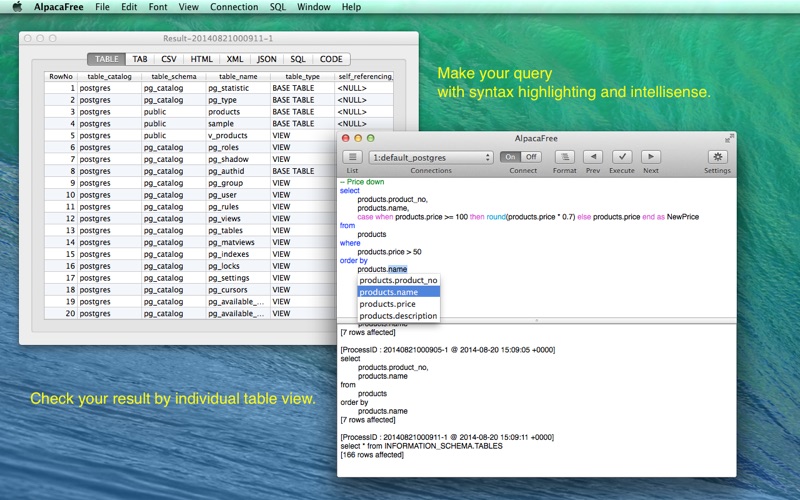Screen dimensions: 800x500
Task: Click the pg_matviews table name cell
Action: (x=238, y=242)
